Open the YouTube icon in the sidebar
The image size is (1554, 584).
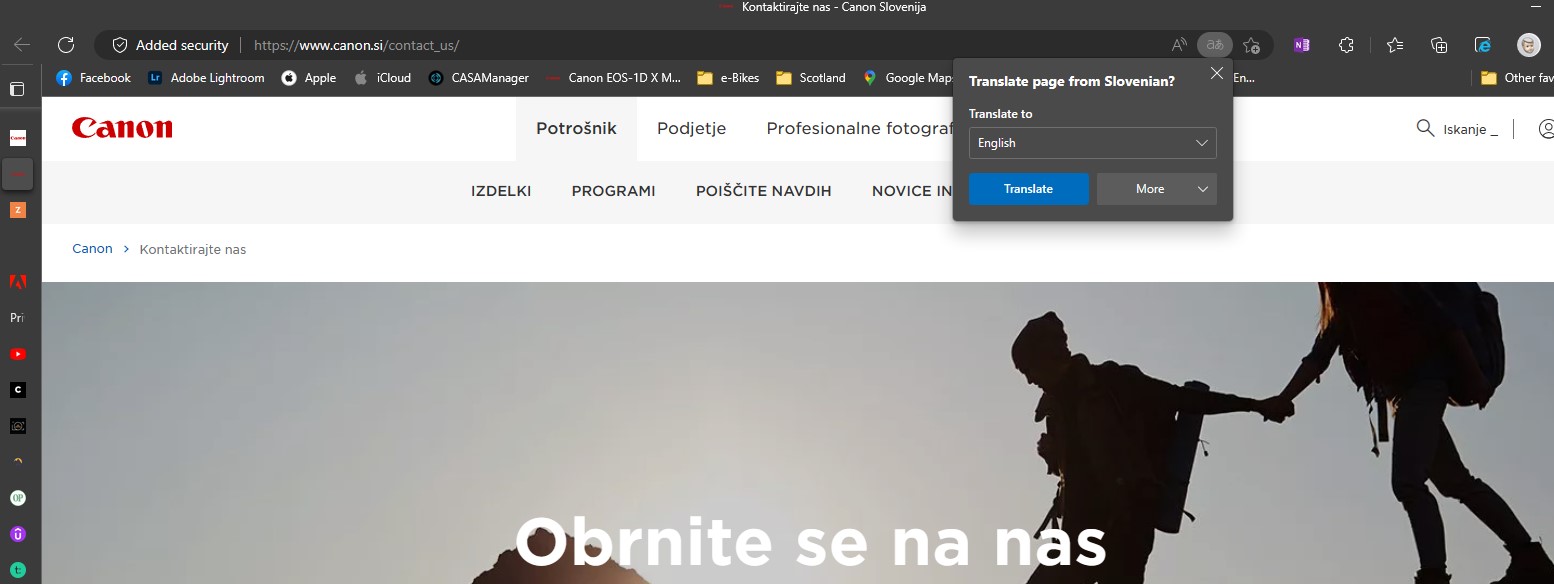point(17,353)
